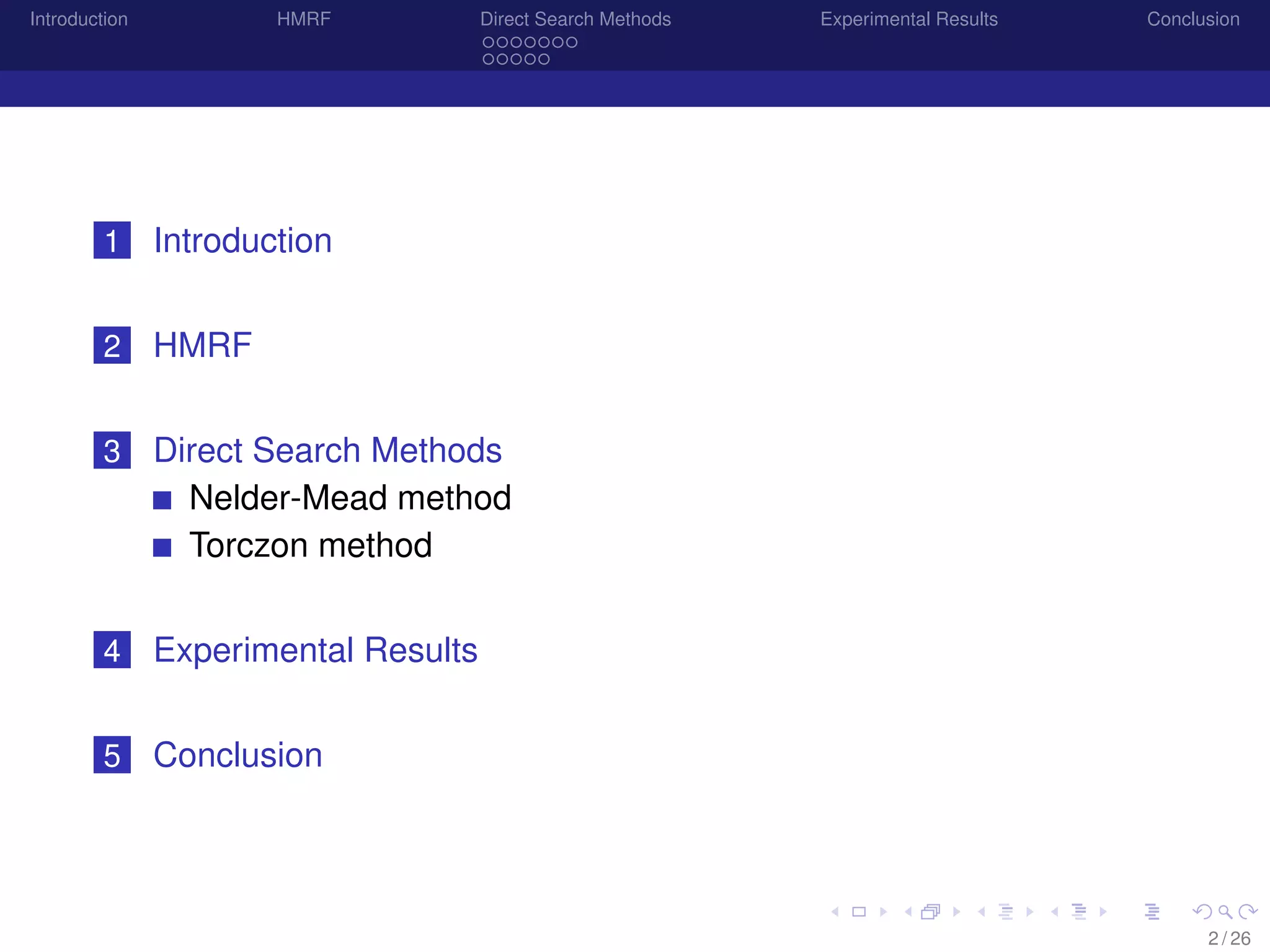Click the undo back curved arrow icon
This screenshot has width=1270, height=952.
[x=1202, y=912]
